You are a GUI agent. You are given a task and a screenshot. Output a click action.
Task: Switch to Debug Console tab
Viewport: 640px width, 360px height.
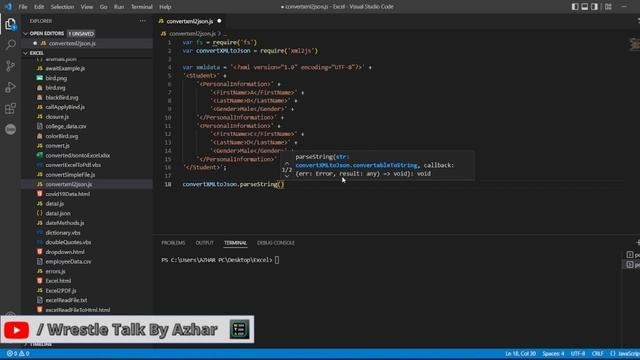pyautogui.click(x=276, y=243)
